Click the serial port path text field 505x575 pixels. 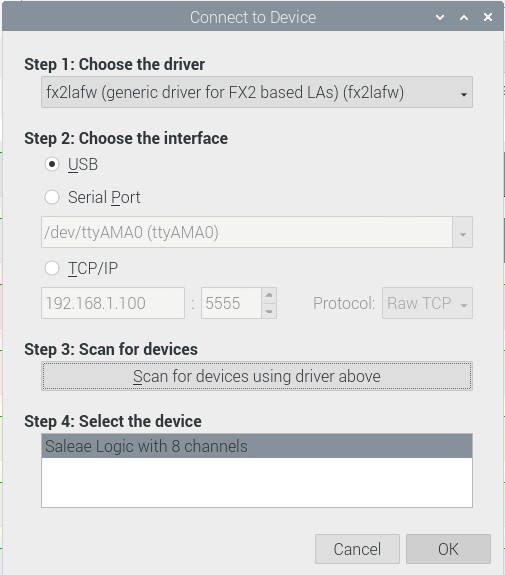(247, 232)
